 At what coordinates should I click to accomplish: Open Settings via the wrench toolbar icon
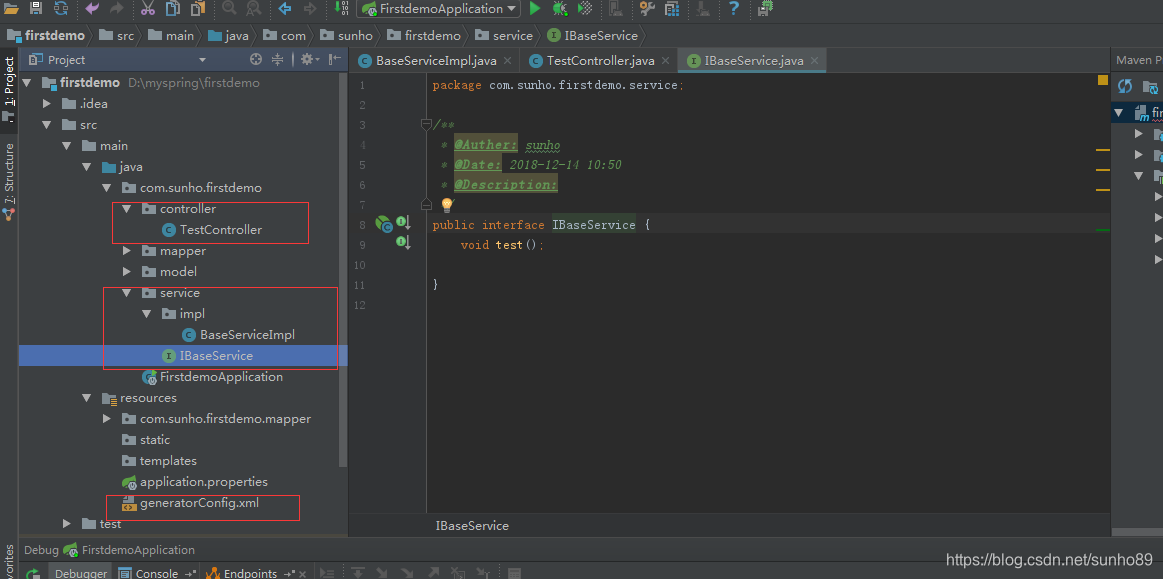click(x=646, y=9)
